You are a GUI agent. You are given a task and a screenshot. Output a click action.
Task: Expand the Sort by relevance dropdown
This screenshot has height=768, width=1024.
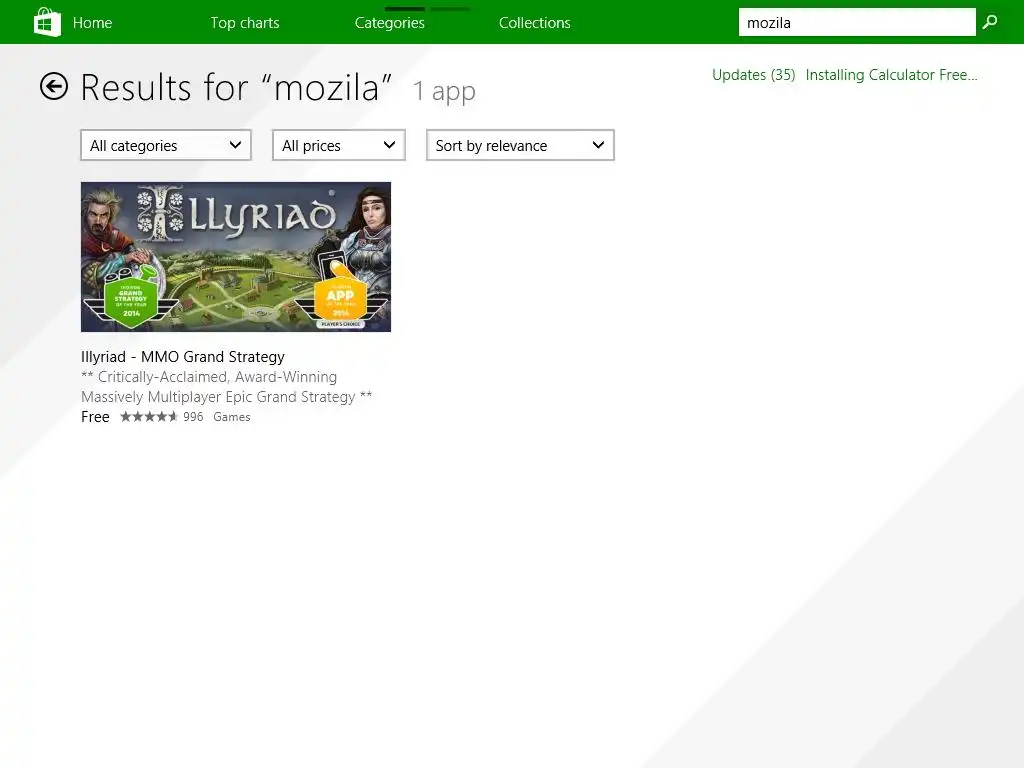click(520, 145)
